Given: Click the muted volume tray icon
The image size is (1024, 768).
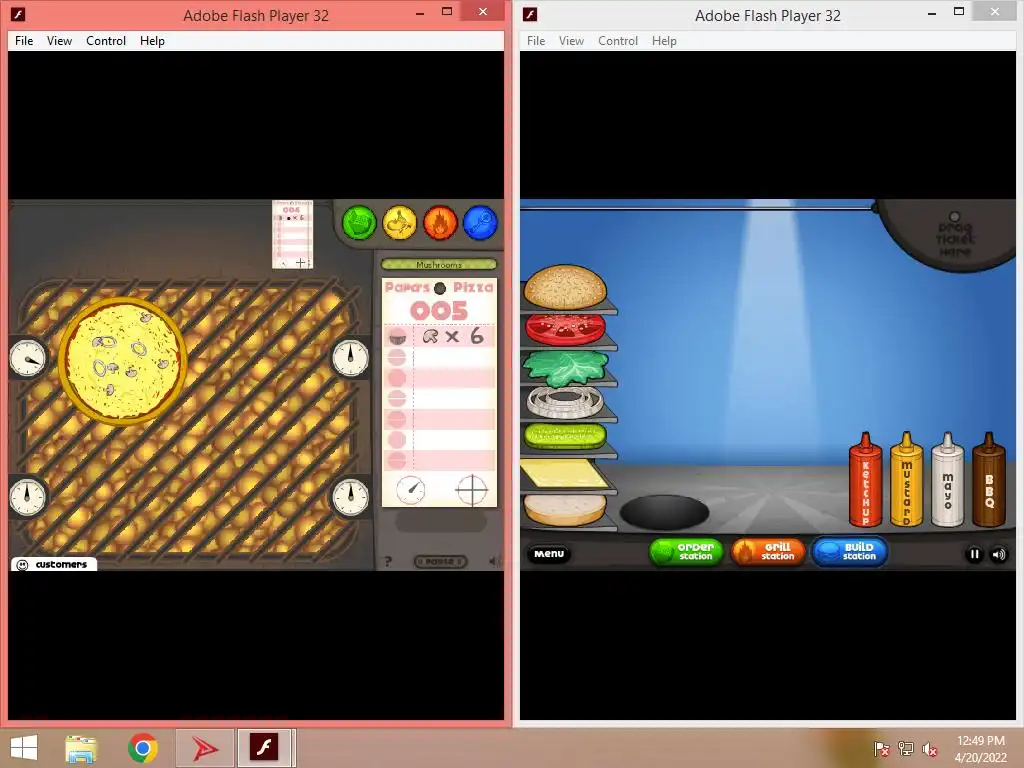Looking at the screenshot, I should click(929, 749).
